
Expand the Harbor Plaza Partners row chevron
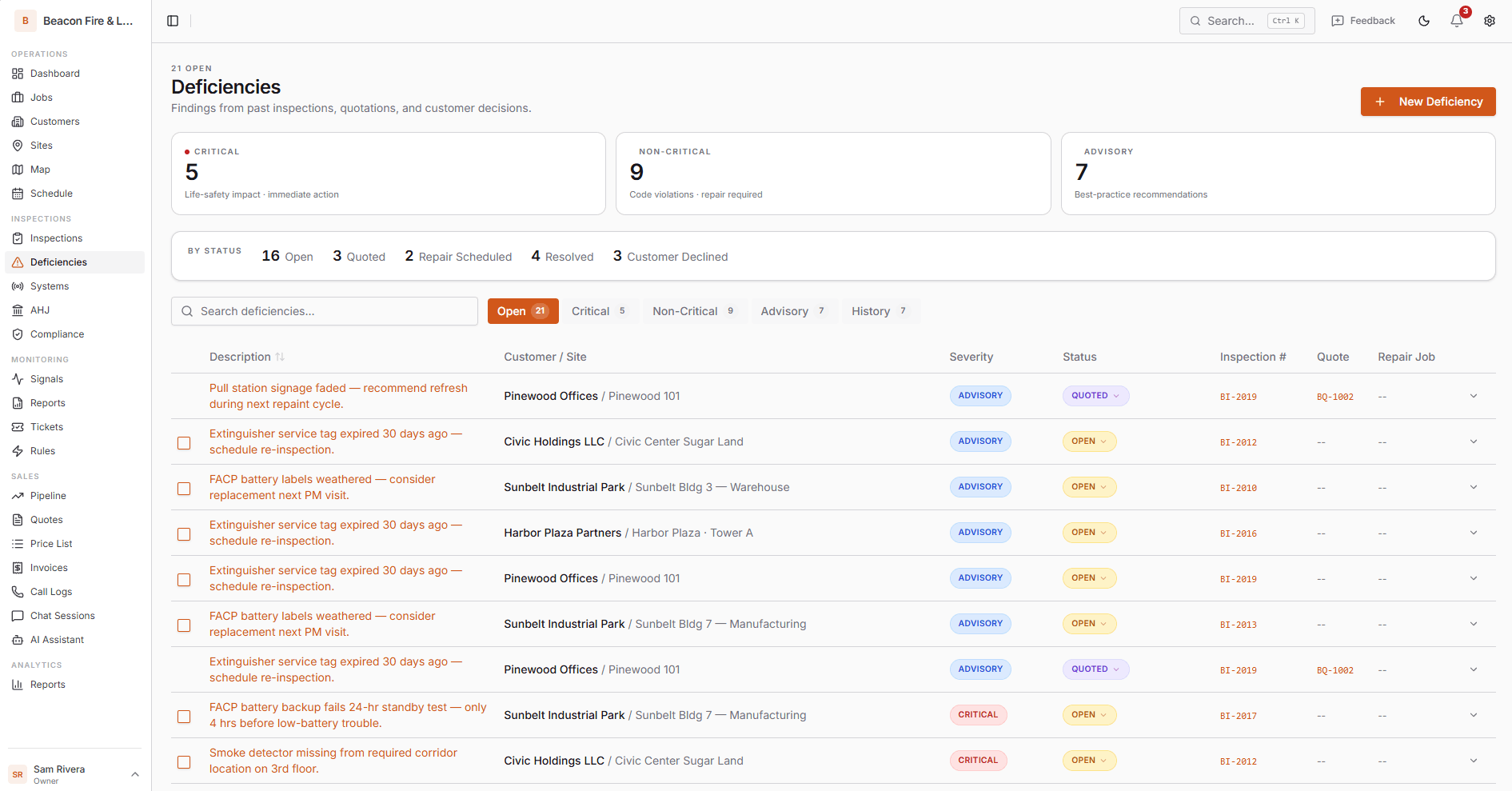1473,533
